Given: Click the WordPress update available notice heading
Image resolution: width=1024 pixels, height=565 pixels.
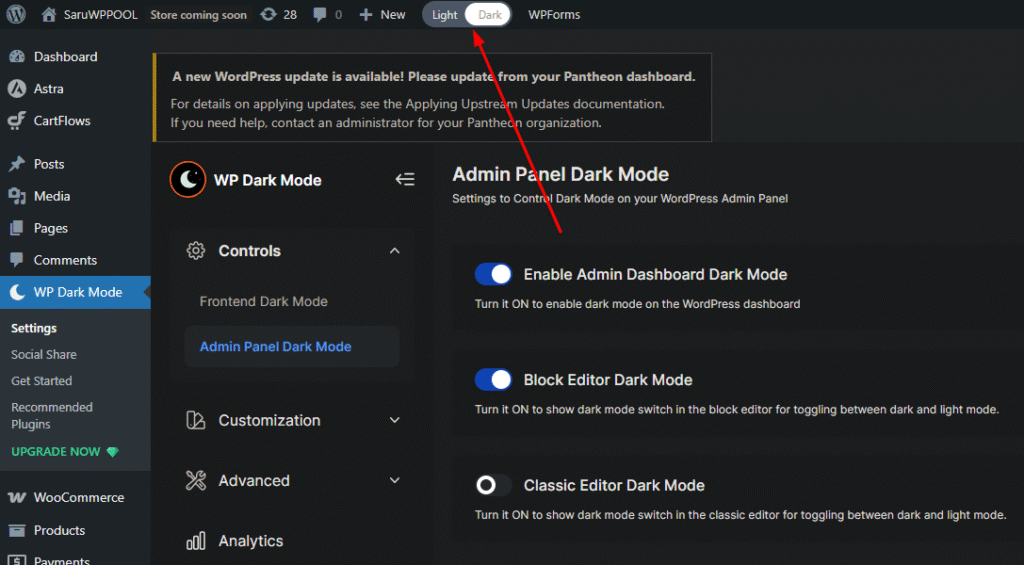Looking at the screenshot, I should coord(434,76).
